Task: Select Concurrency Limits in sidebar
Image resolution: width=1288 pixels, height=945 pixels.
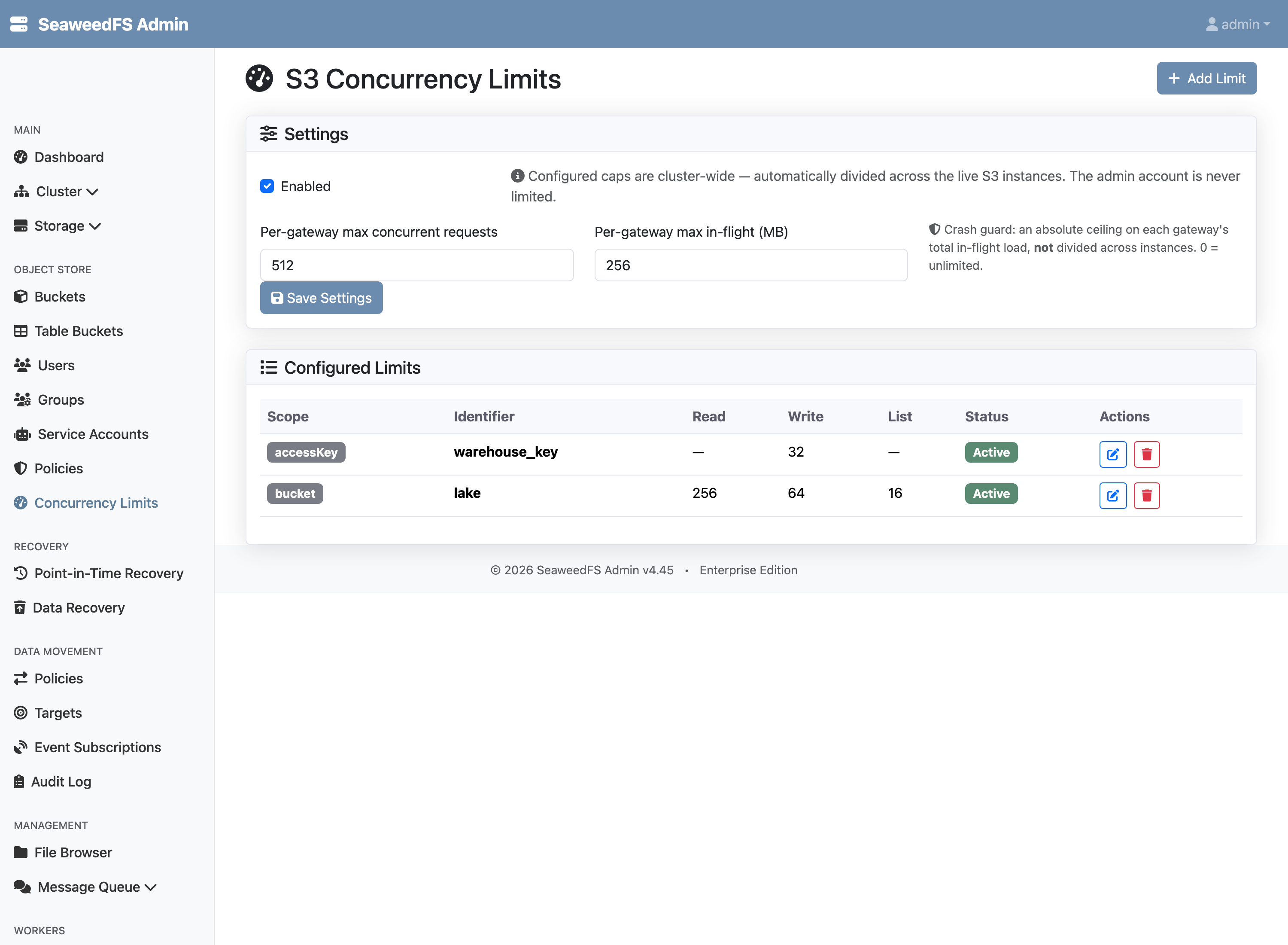Action: click(x=96, y=502)
